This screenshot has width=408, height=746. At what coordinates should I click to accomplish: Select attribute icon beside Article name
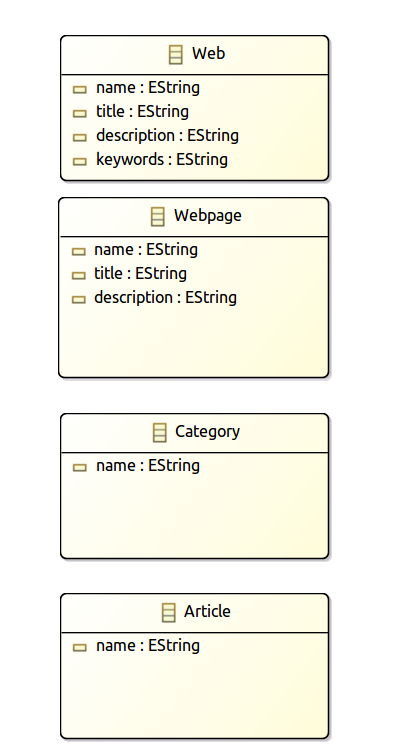click(80, 648)
